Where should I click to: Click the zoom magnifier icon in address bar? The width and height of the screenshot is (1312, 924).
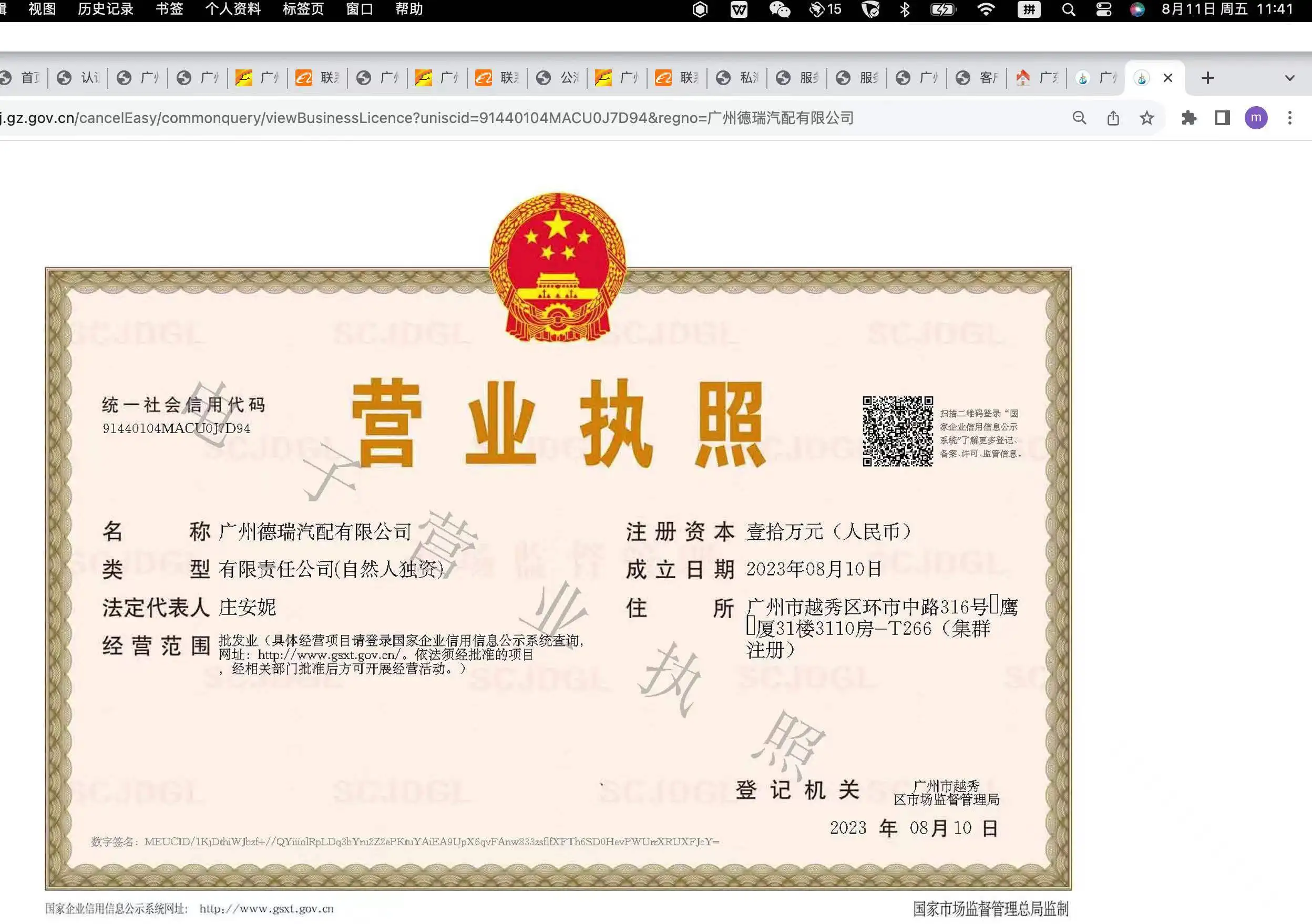[1079, 118]
